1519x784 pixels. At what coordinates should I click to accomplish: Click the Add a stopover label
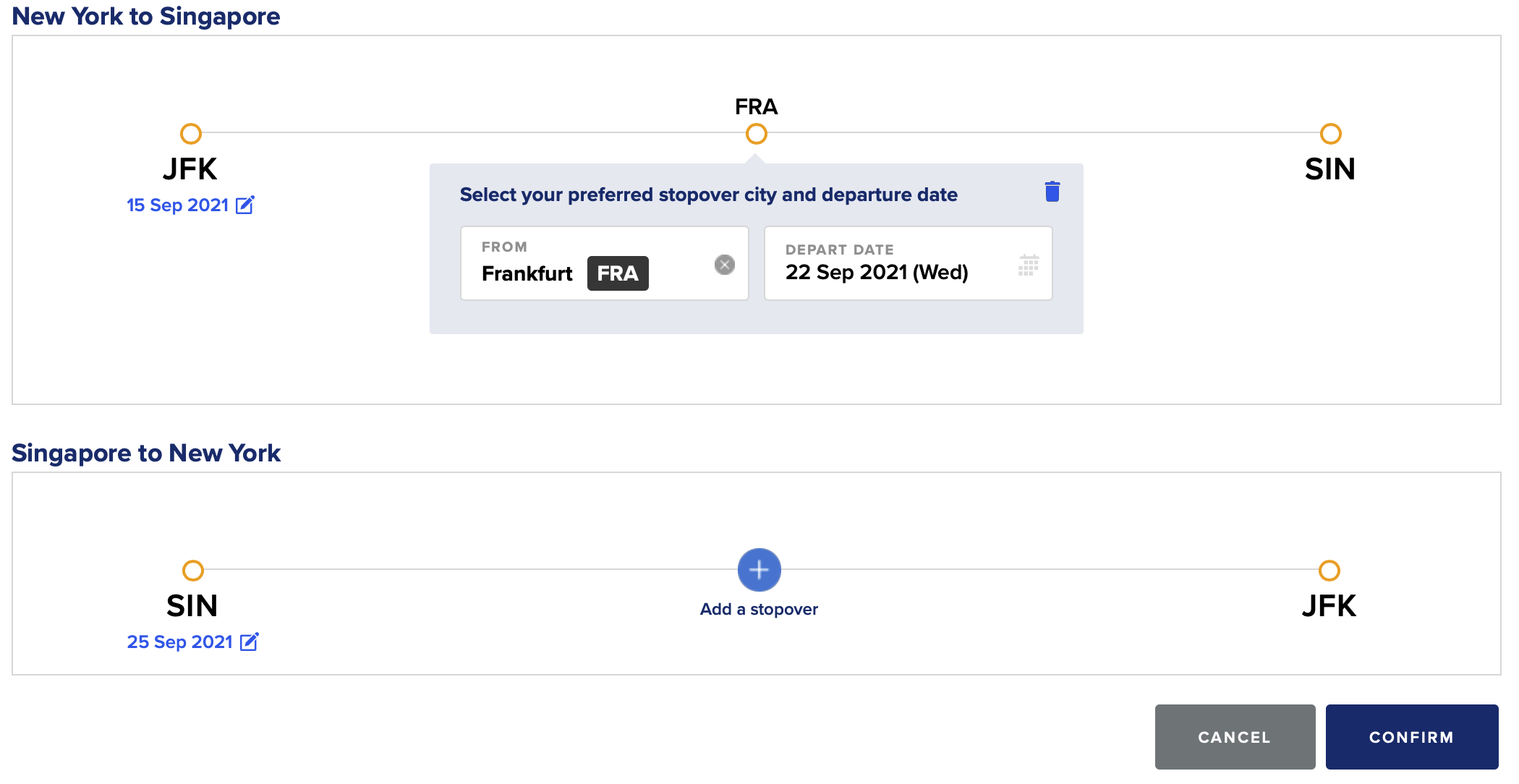pyautogui.click(x=759, y=609)
